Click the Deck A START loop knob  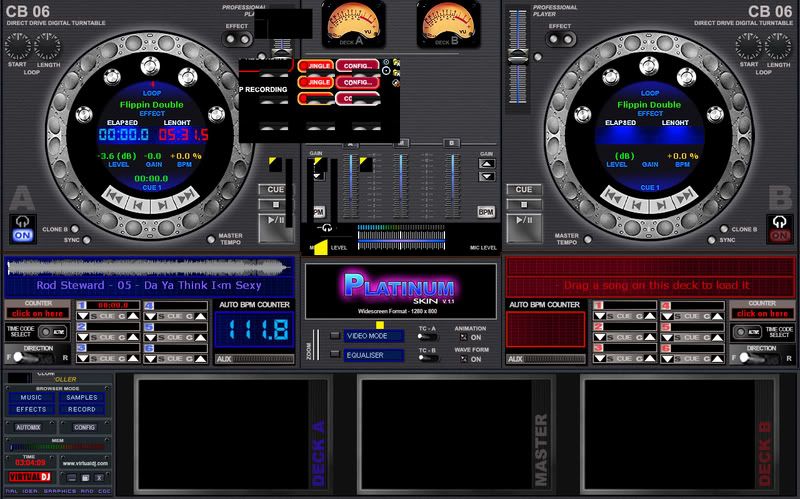click(17, 46)
